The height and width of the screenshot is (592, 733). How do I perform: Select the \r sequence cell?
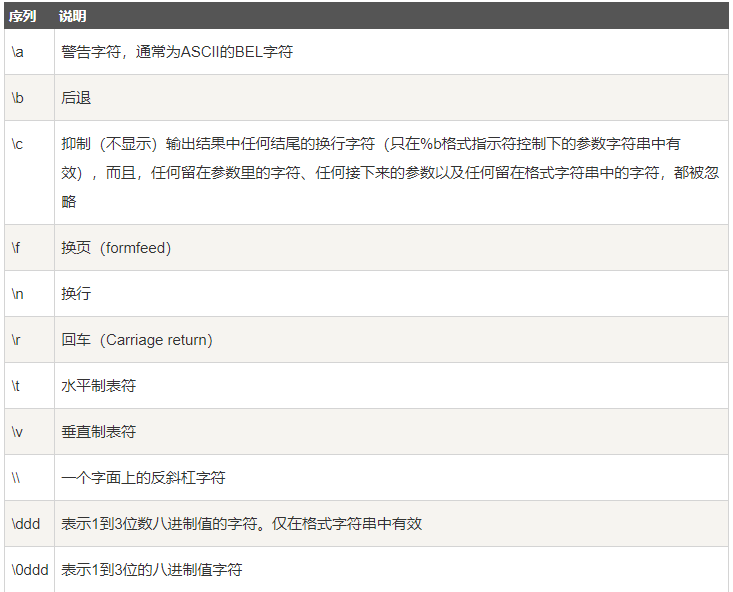click(x=29, y=339)
